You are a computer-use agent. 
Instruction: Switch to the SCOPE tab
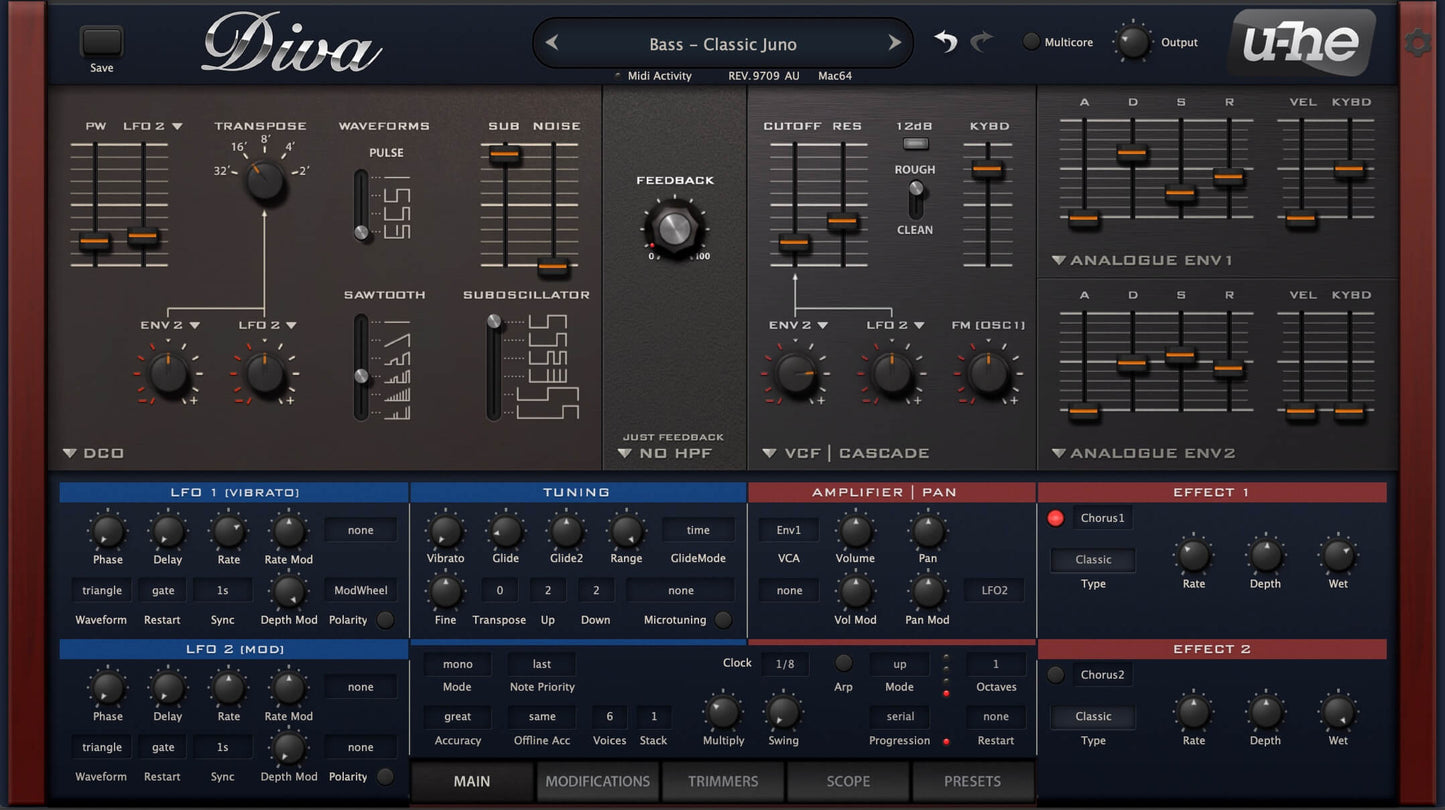click(x=848, y=781)
